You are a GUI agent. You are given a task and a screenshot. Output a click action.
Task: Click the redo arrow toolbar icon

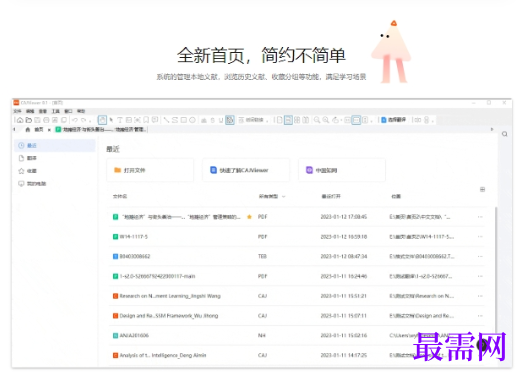tap(83, 120)
